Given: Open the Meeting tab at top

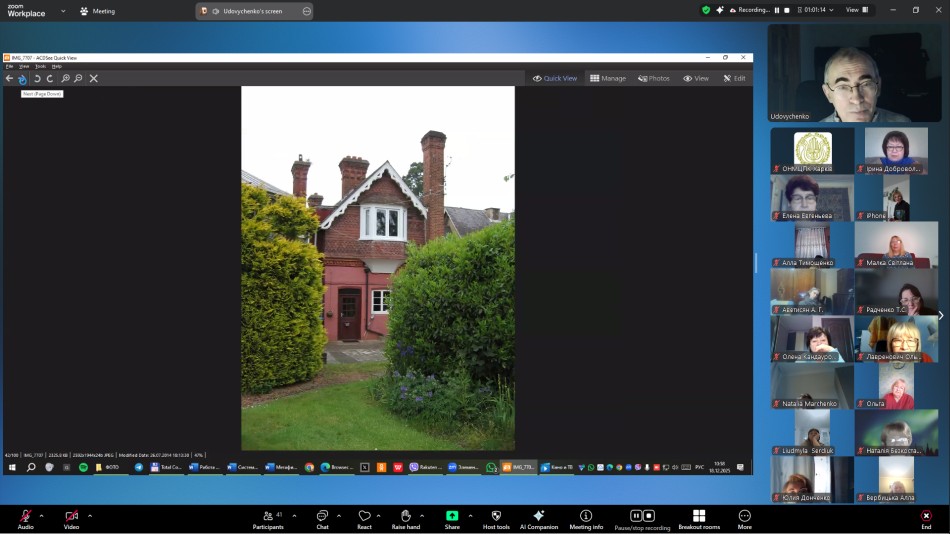Looking at the screenshot, I should pyautogui.click(x=98, y=11).
